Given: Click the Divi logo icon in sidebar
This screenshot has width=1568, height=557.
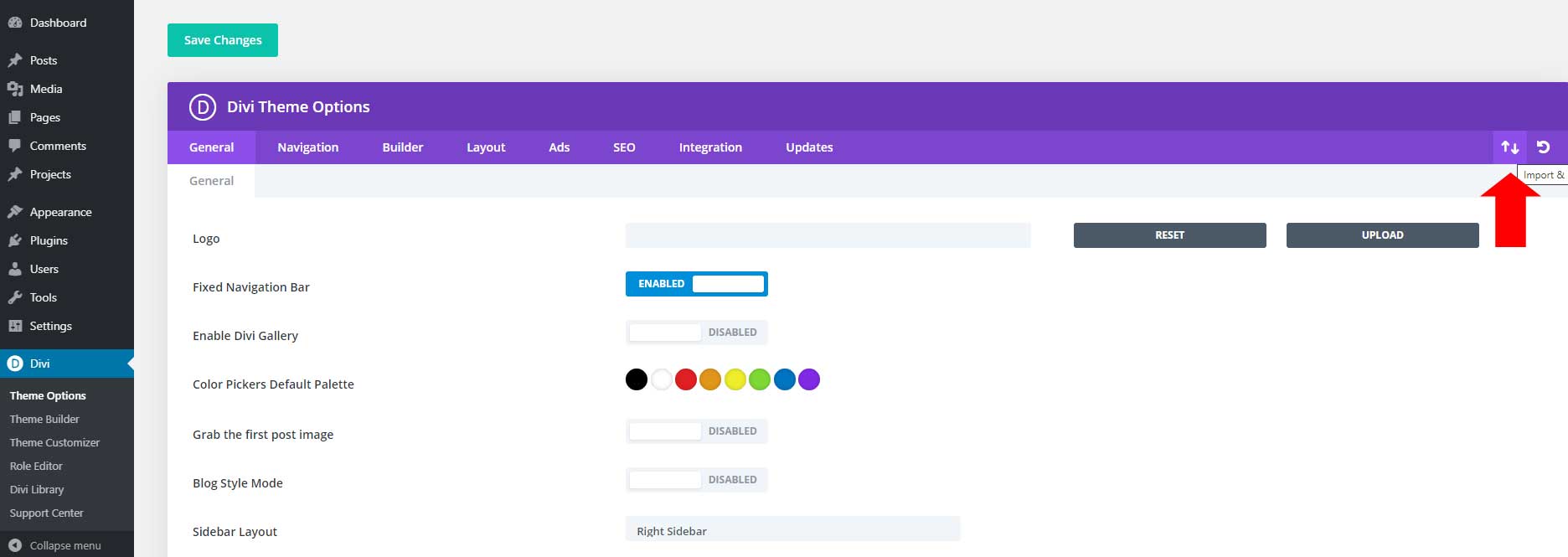Looking at the screenshot, I should pyautogui.click(x=15, y=364).
